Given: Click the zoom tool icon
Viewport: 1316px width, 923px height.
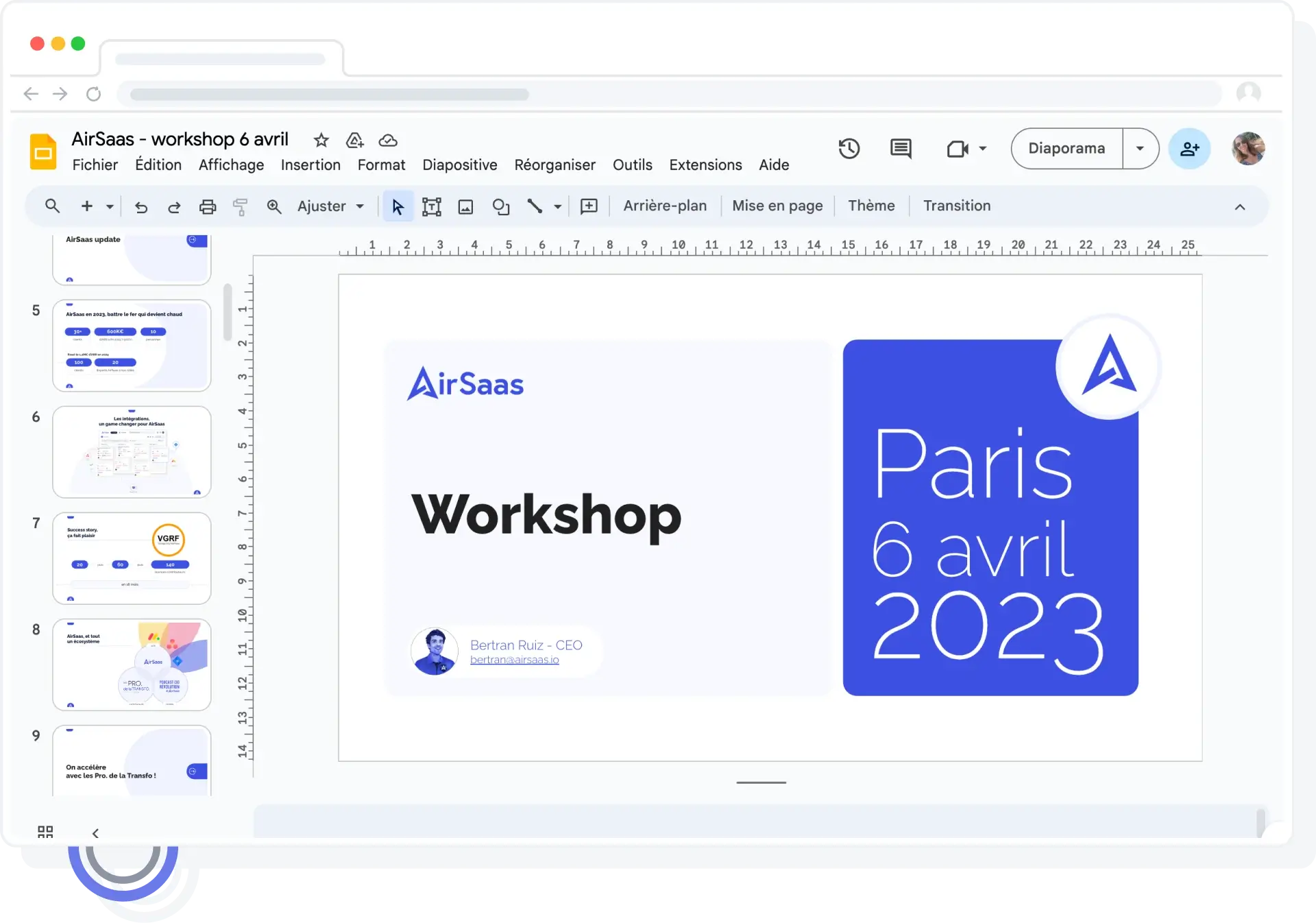Looking at the screenshot, I should [274, 206].
